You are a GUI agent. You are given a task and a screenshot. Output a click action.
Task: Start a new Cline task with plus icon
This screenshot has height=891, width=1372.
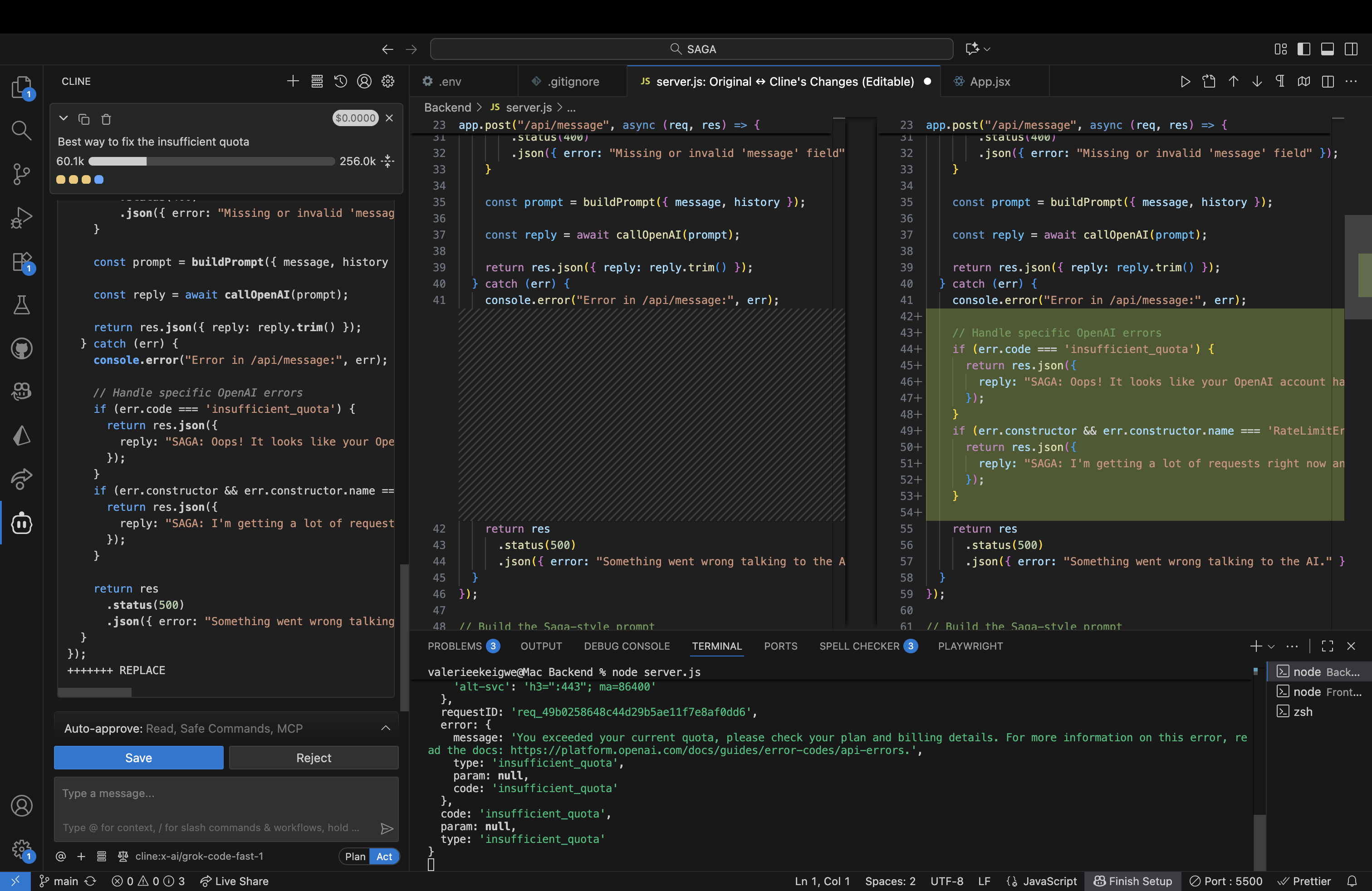[x=293, y=81]
